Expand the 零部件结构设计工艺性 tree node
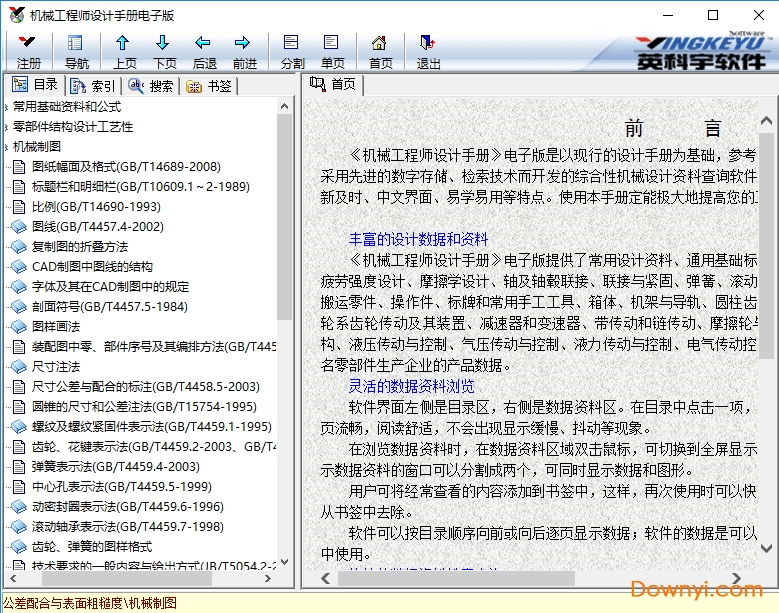 coord(6,127)
